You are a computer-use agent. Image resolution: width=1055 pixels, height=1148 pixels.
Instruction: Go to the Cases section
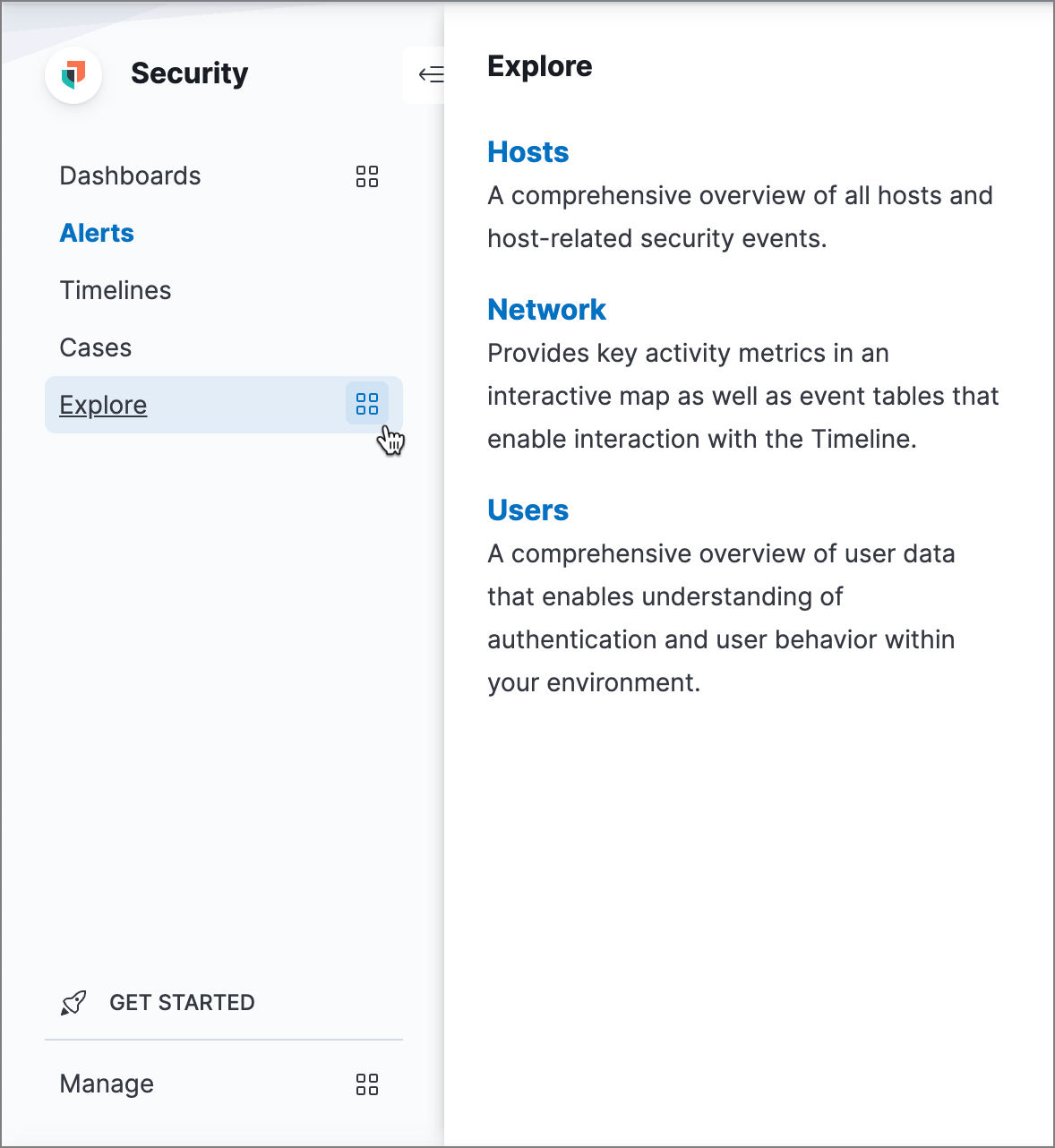(95, 347)
